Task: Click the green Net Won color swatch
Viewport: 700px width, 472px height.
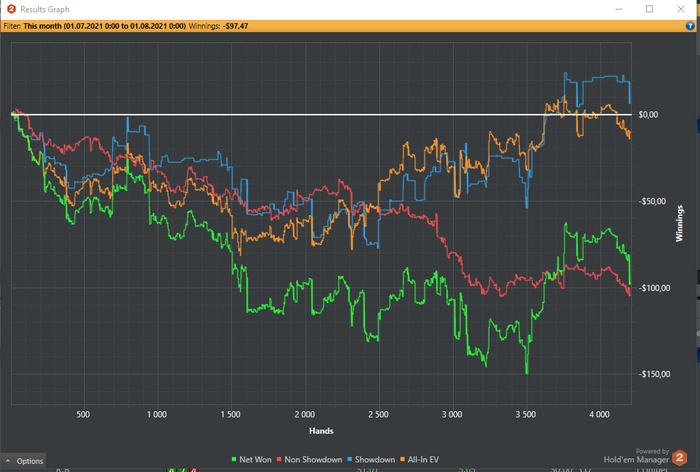Action: [x=234, y=459]
